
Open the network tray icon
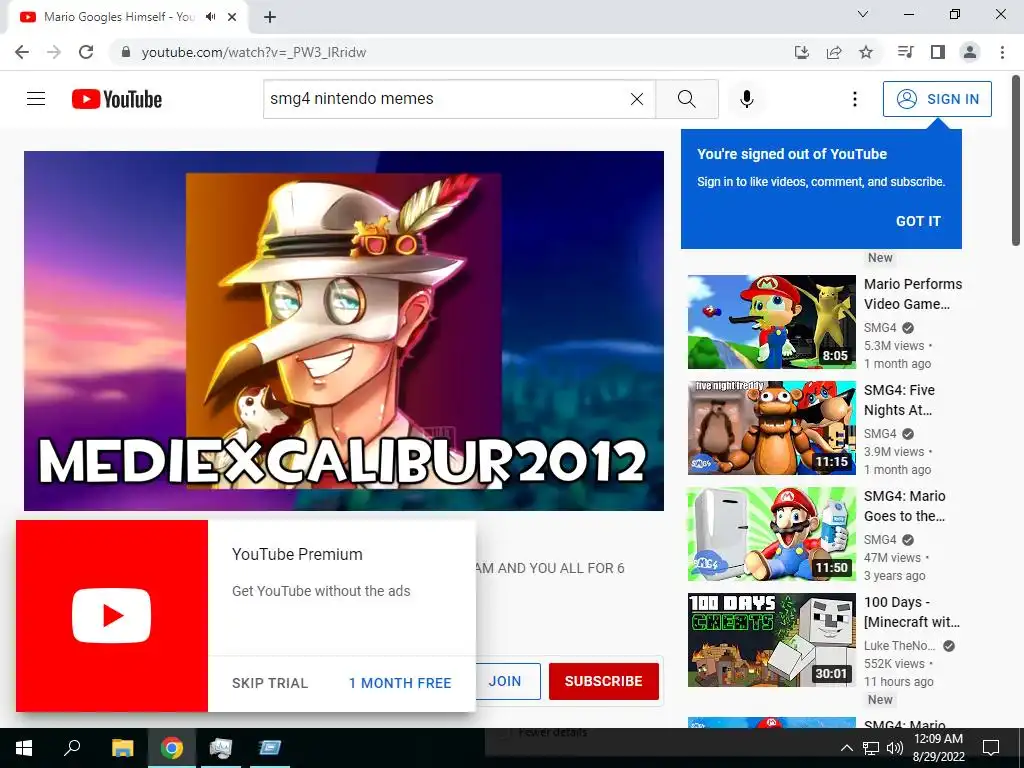click(871, 748)
